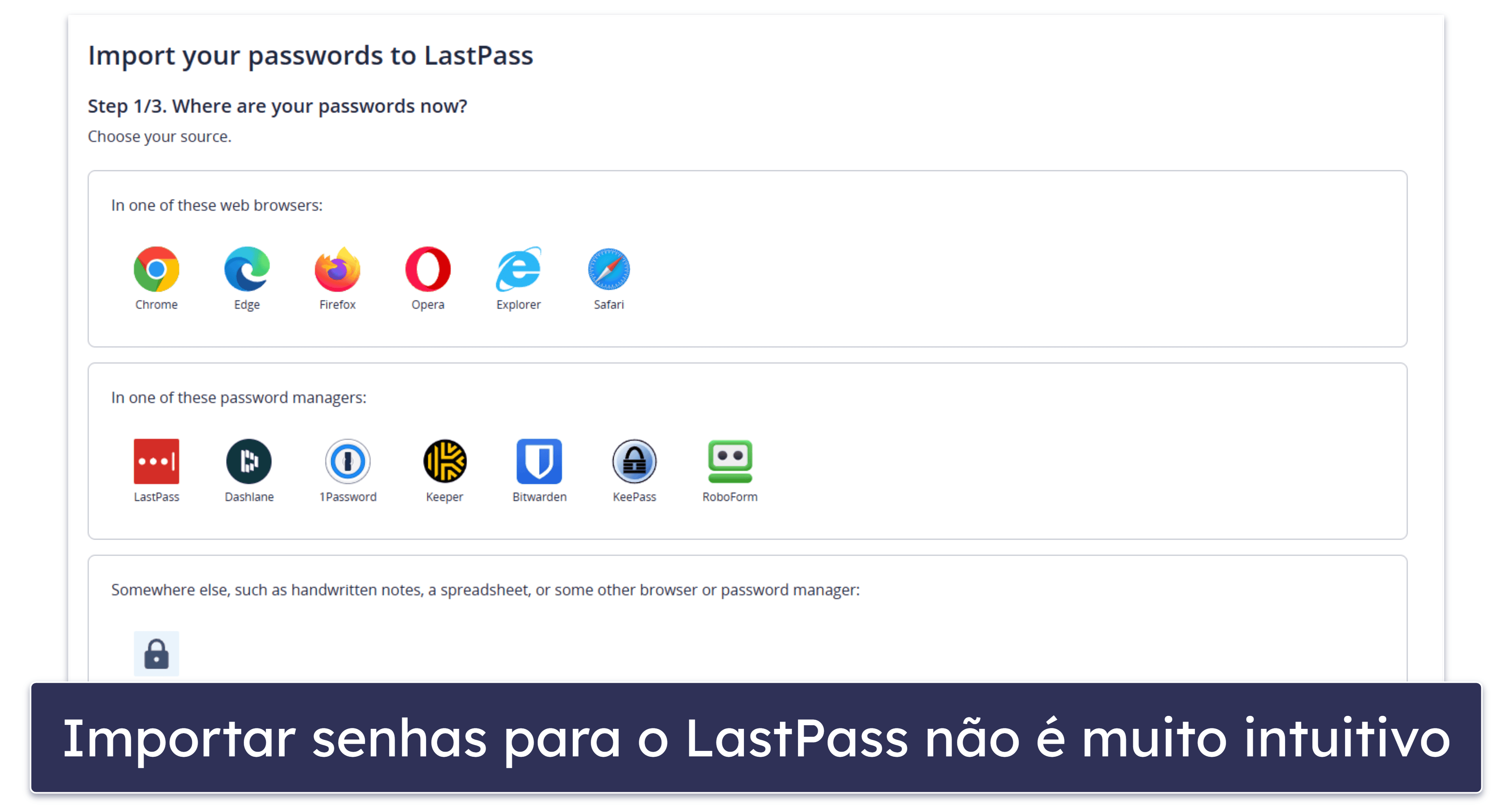Select Dashlane as password manager source

[248, 462]
